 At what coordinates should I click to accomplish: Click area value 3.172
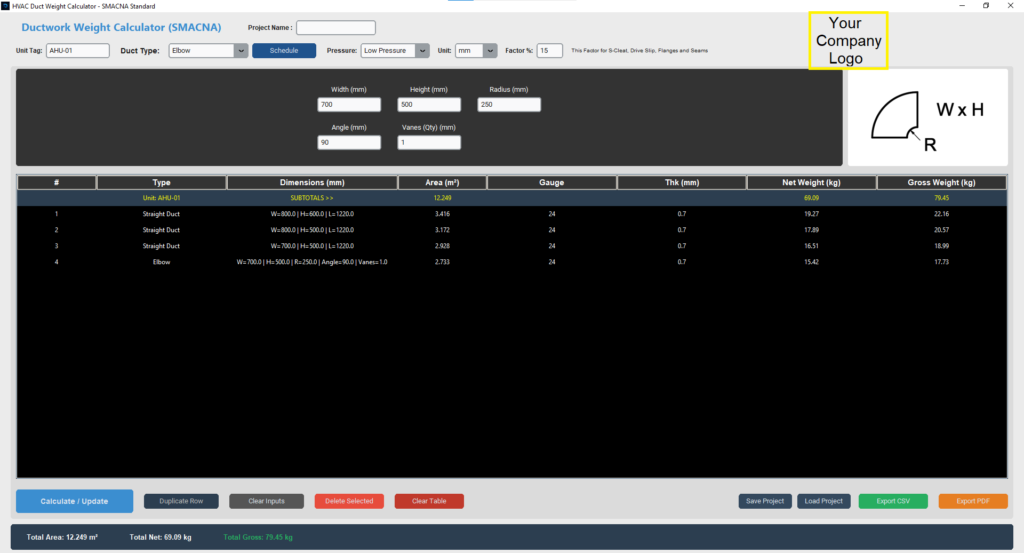[x=442, y=230]
